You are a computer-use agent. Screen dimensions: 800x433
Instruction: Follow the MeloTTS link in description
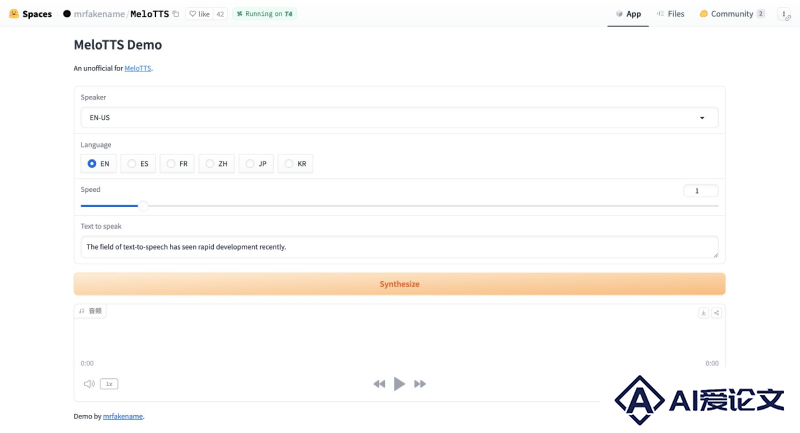click(138, 68)
